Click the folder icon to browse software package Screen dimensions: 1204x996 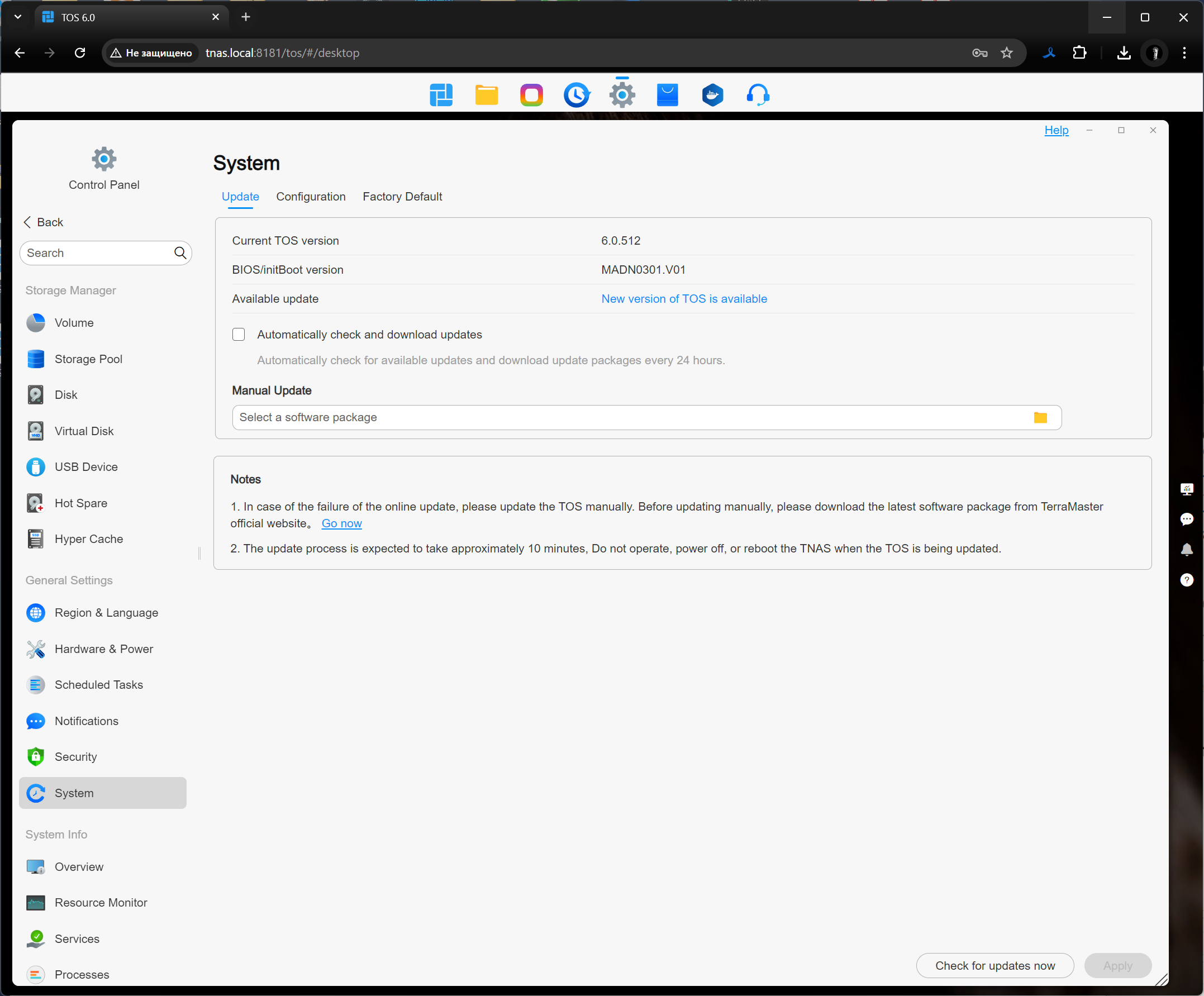(1040, 418)
